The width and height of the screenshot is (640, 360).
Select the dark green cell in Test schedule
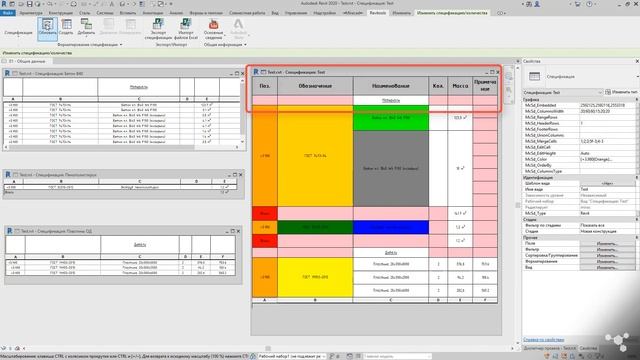pyautogui.click(x=315, y=227)
